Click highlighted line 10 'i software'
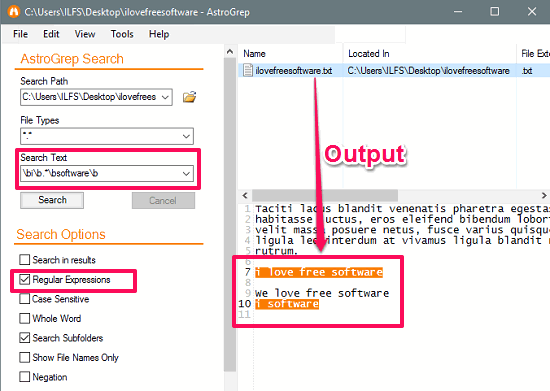550x391 pixels. 287,304
